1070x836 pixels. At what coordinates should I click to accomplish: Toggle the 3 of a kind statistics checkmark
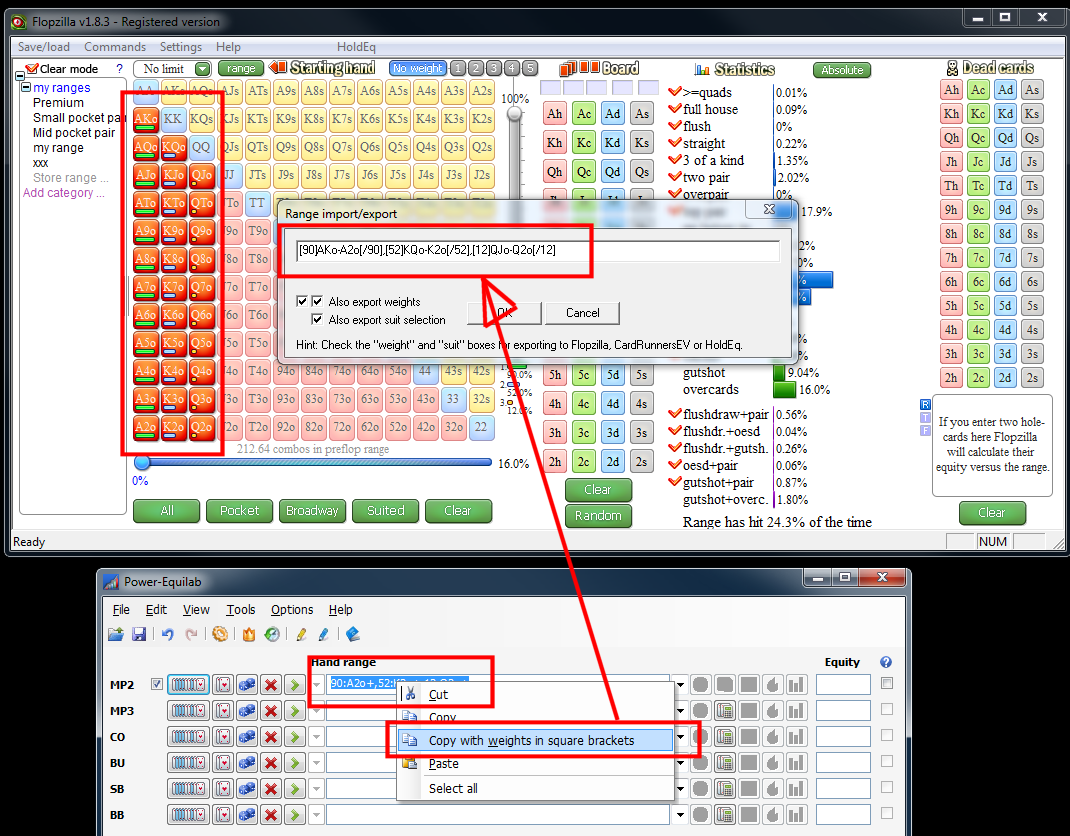point(674,160)
